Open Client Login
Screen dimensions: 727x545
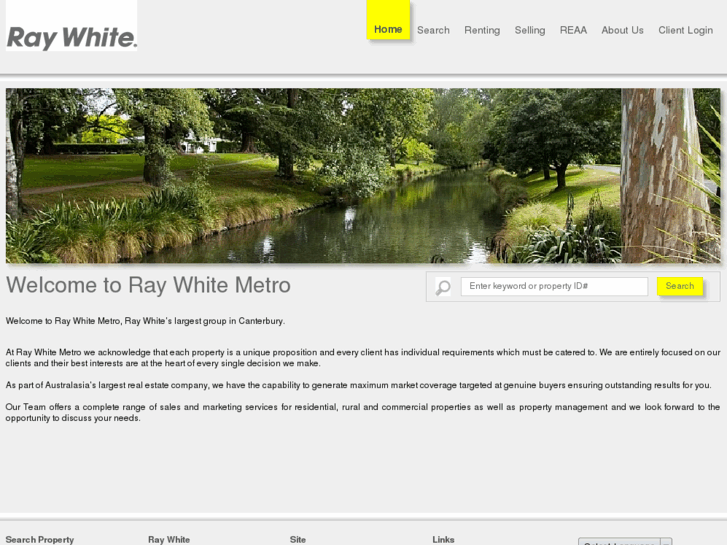tap(685, 31)
